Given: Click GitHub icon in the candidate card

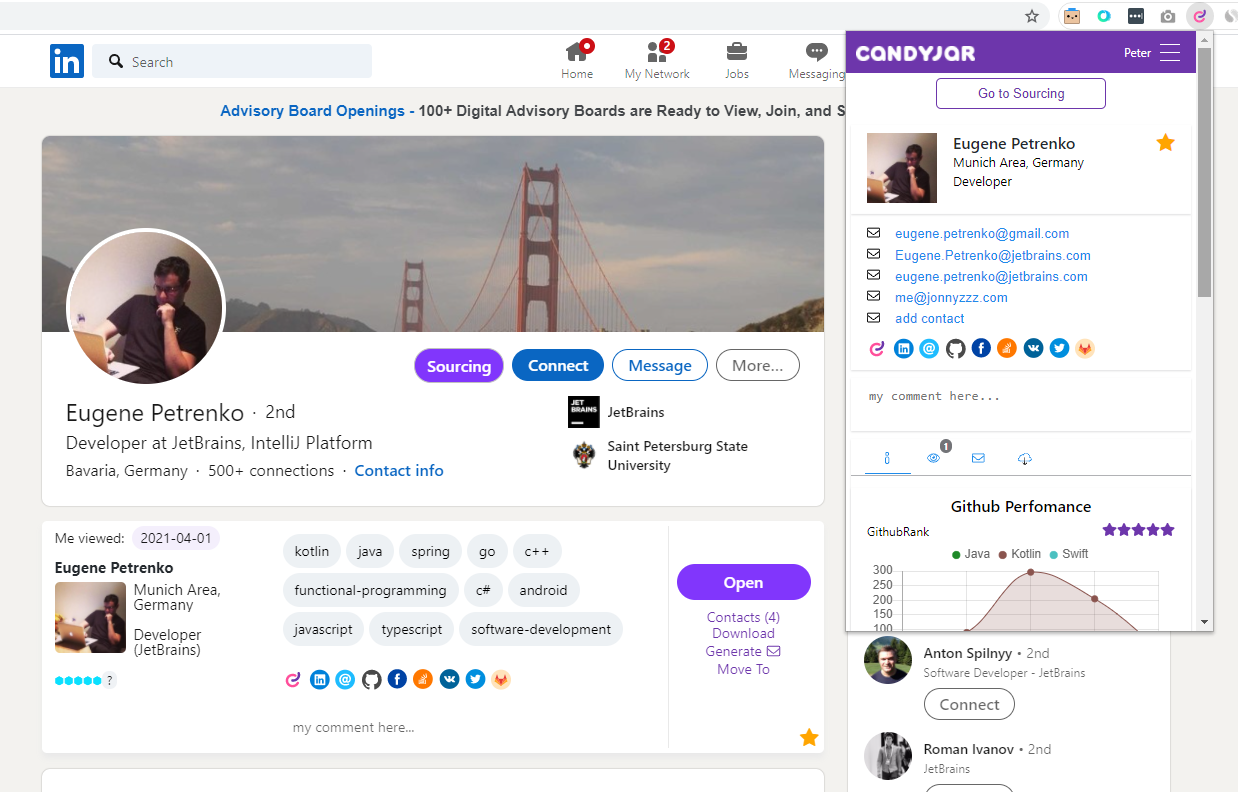Looking at the screenshot, I should coord(372,680).
